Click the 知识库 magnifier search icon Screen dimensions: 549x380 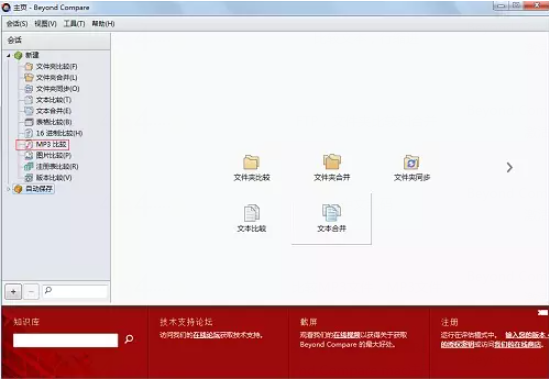tap(129, 339)
